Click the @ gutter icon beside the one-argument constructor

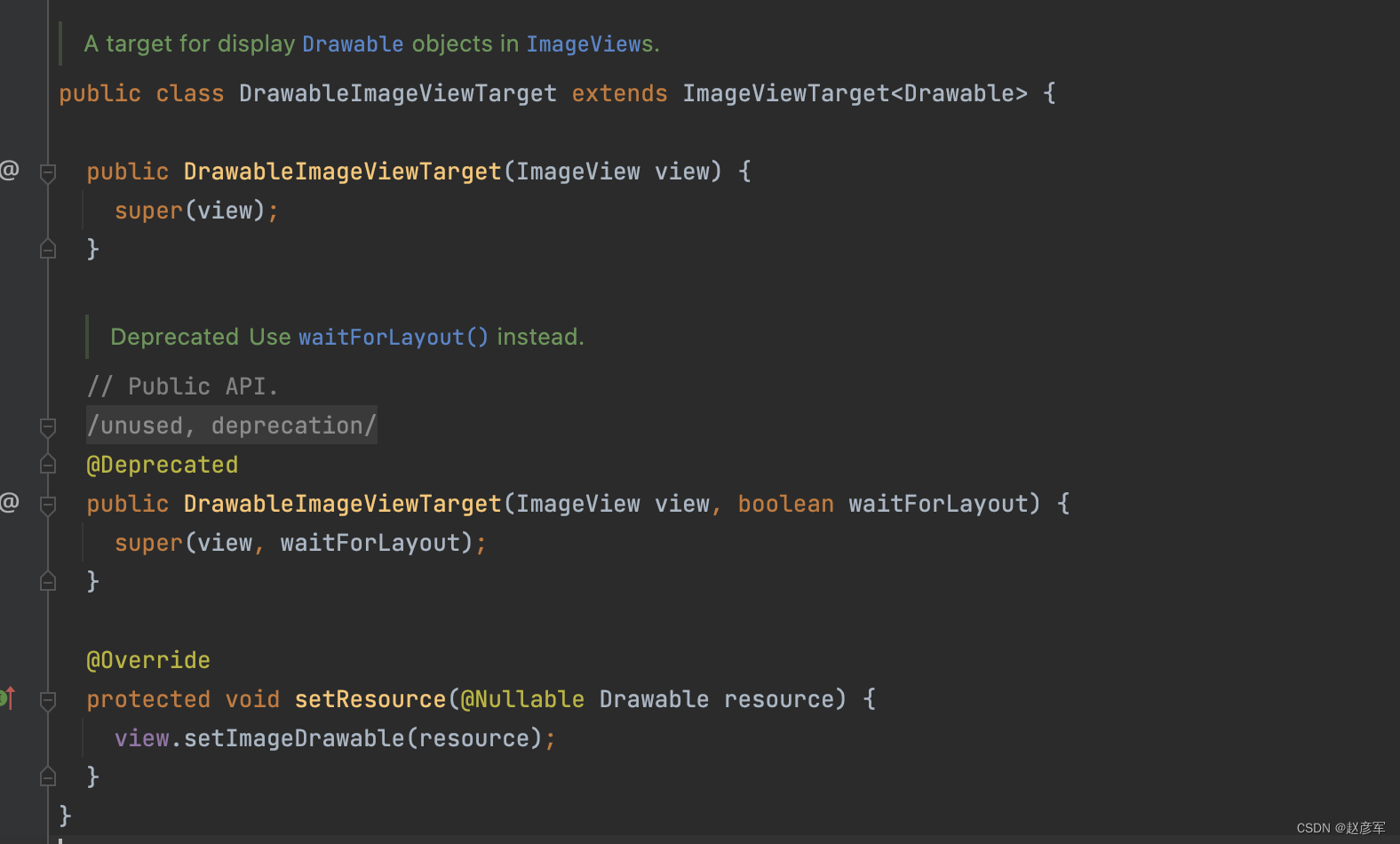pyautogui.click(x=9, y=170)
